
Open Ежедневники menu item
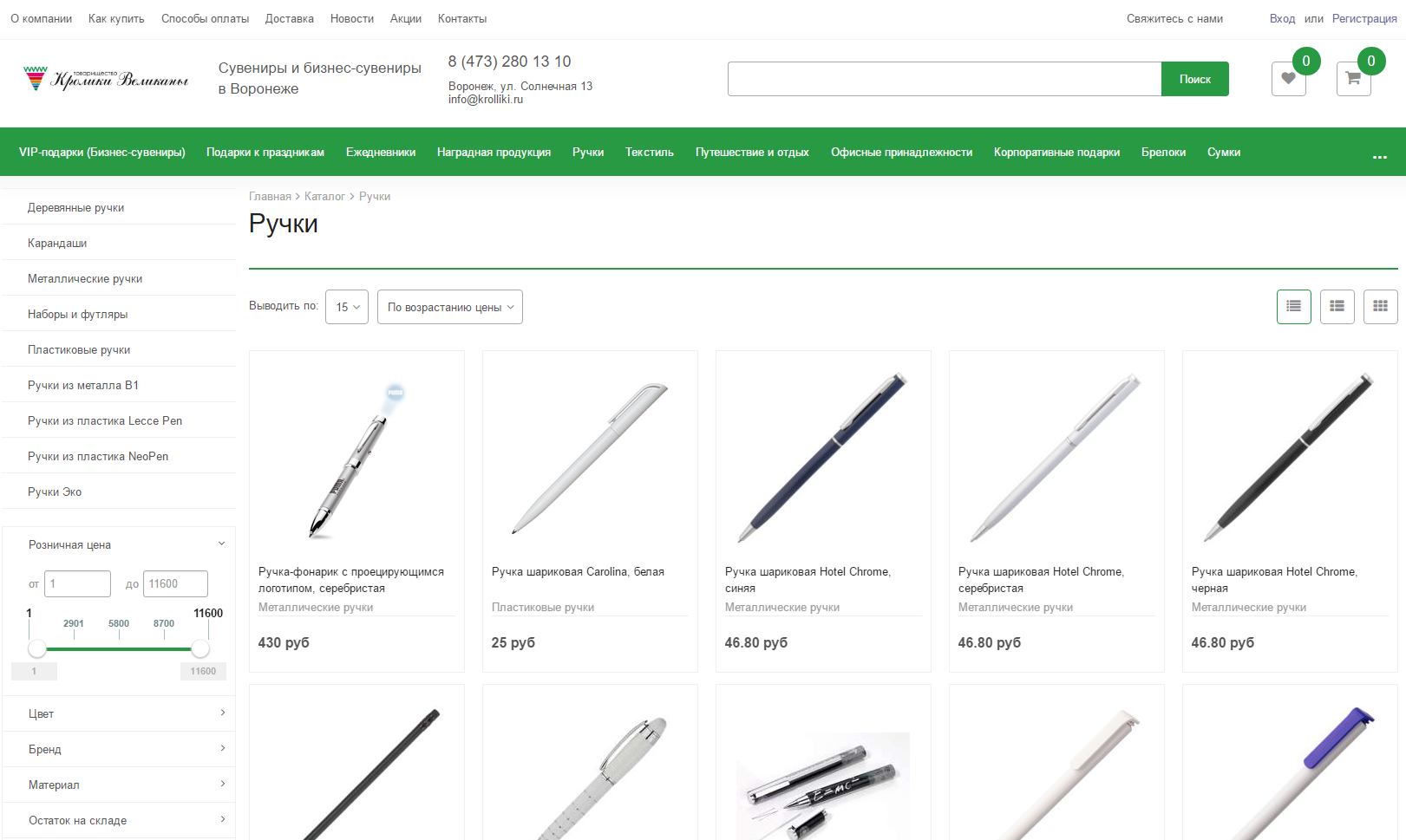381,152
